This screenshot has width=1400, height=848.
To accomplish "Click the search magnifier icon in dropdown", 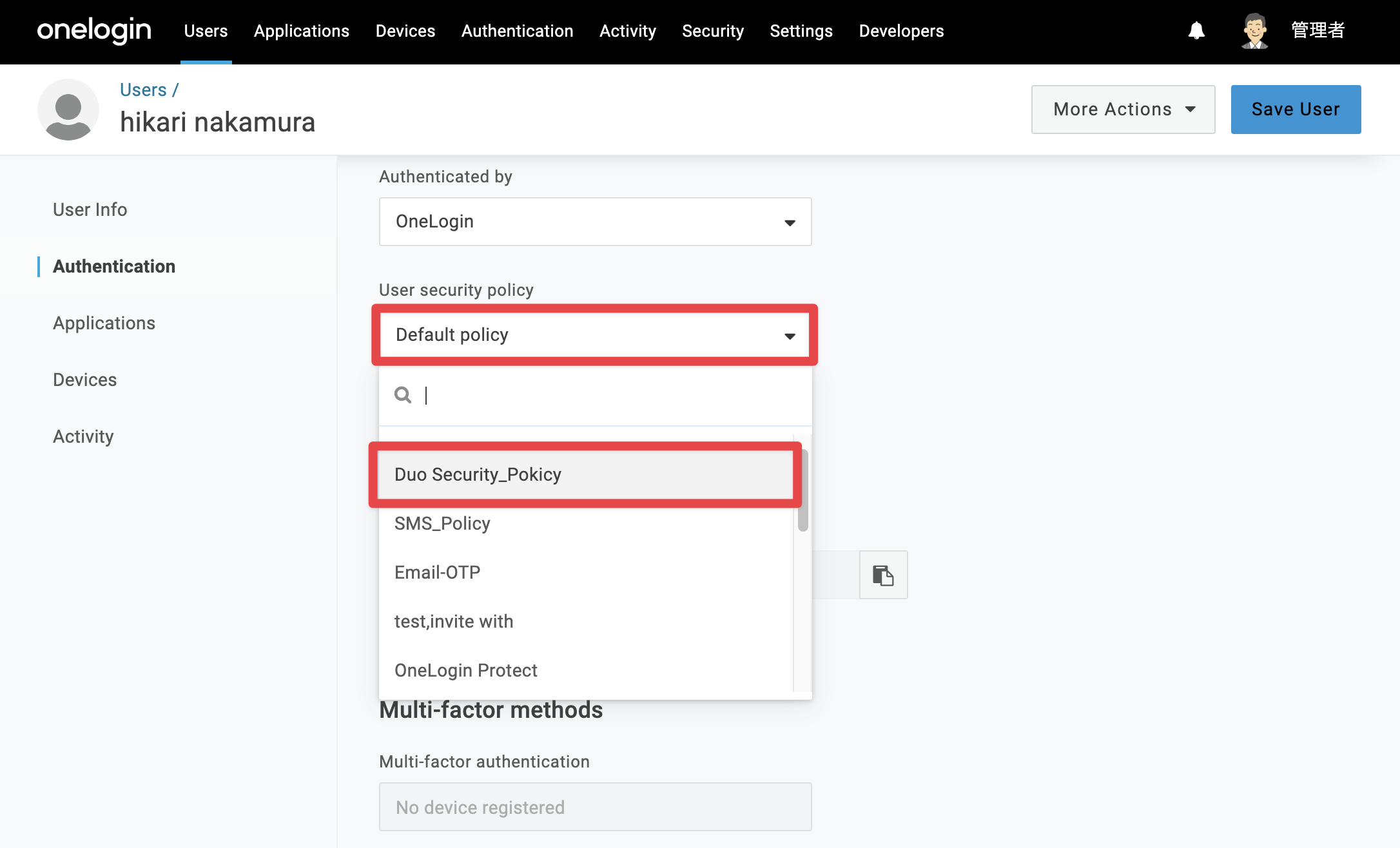I will pyautogui.click(x=403, y=394).
